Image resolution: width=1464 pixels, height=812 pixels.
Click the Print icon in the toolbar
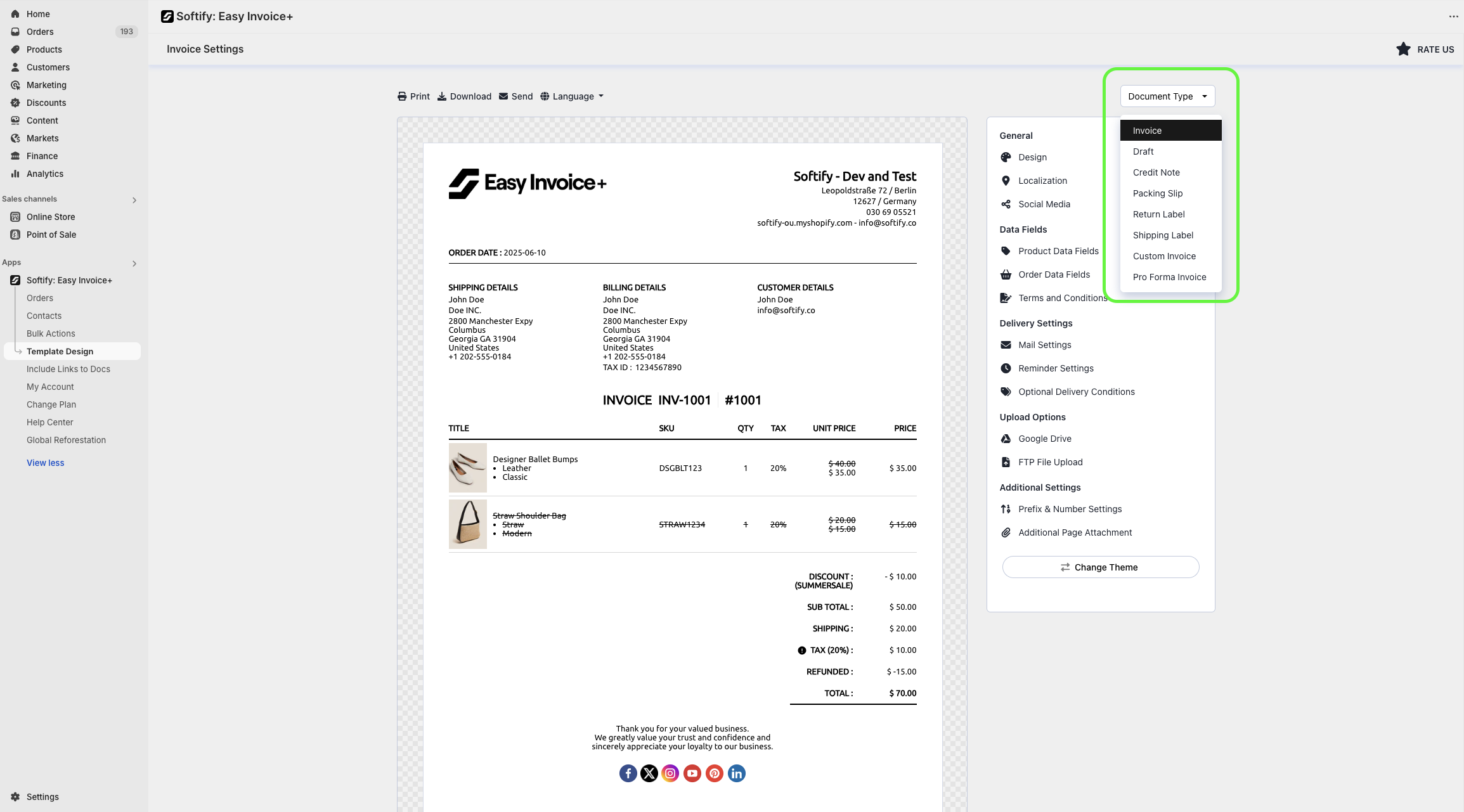click(402, 96)
